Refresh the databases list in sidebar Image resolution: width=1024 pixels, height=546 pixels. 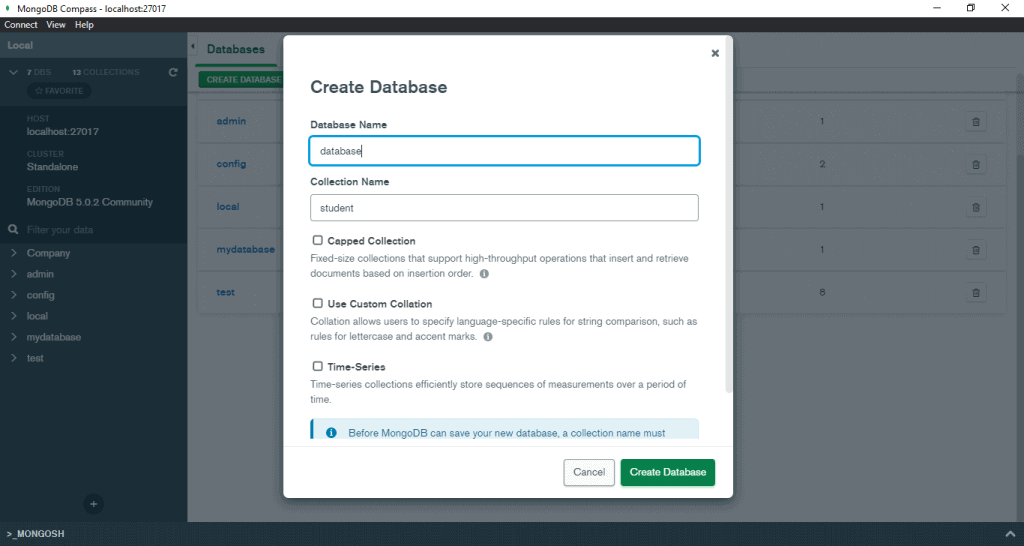[173, 72]
